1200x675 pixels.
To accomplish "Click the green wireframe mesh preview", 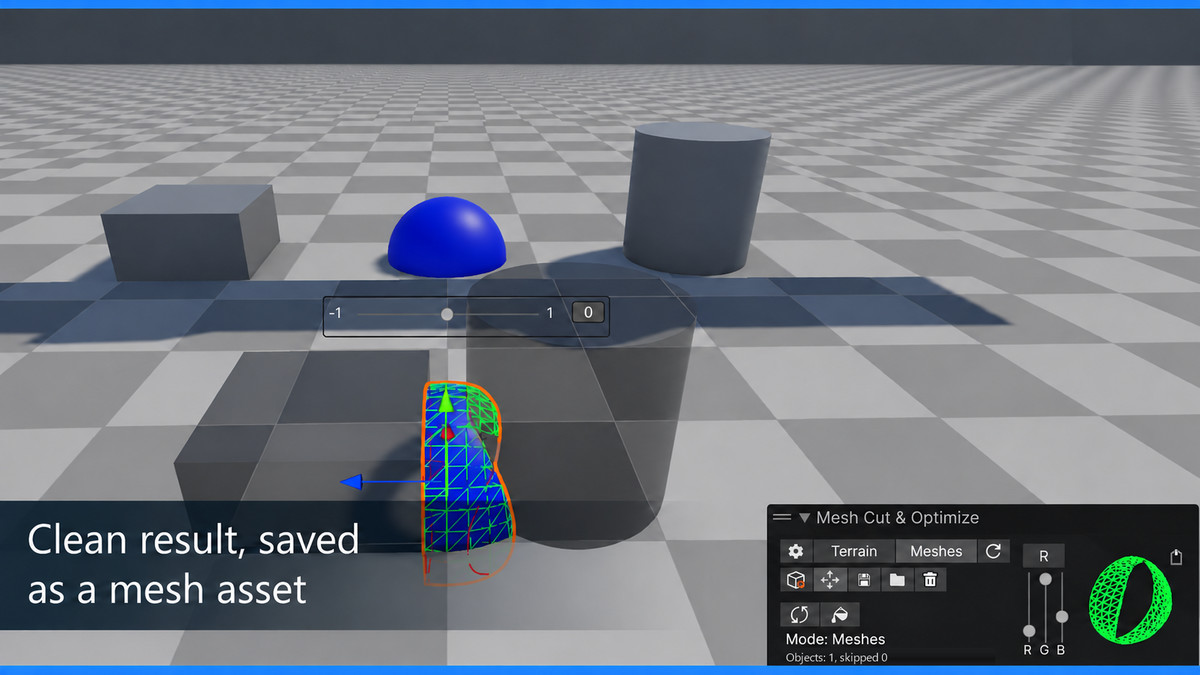I will click(1128, 600).
